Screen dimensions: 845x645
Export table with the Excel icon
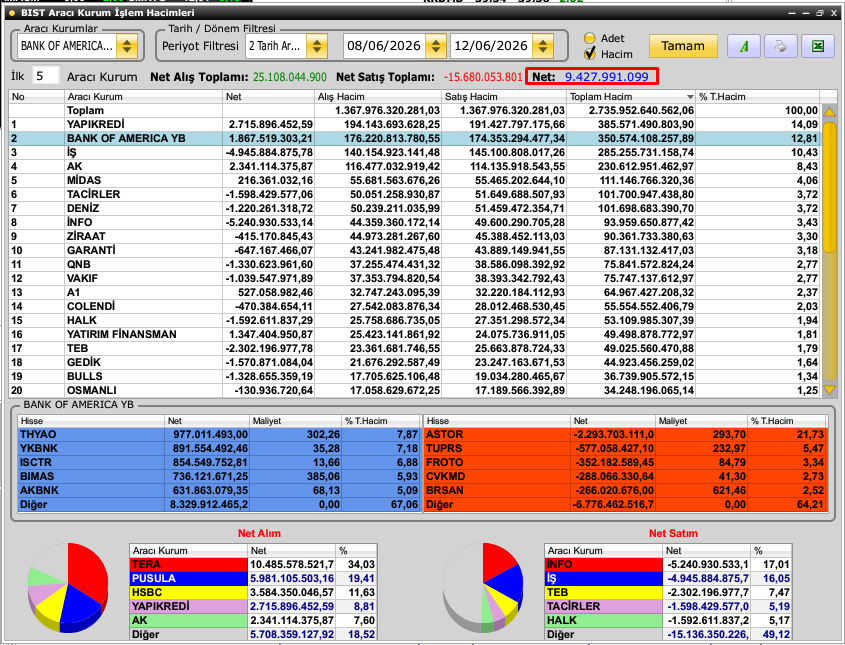pos(818,46)
